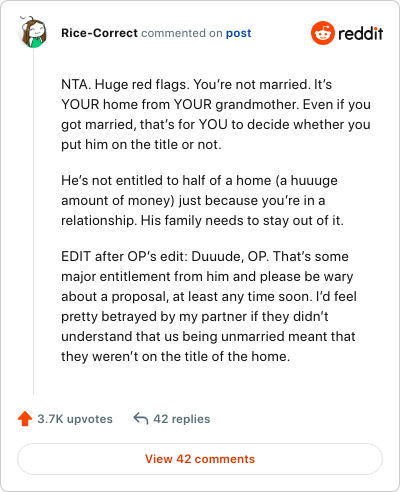This screenshot has width=400, height=492.
Task: Click the Reddit Snoo logo icon
Action: click(x=322, y=33)
